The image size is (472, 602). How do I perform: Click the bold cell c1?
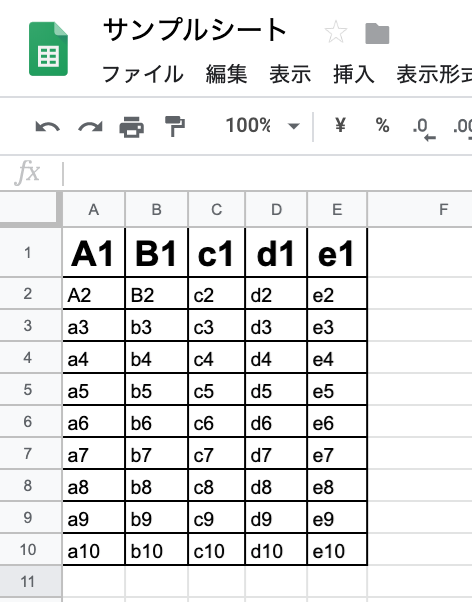coord(217,253)
